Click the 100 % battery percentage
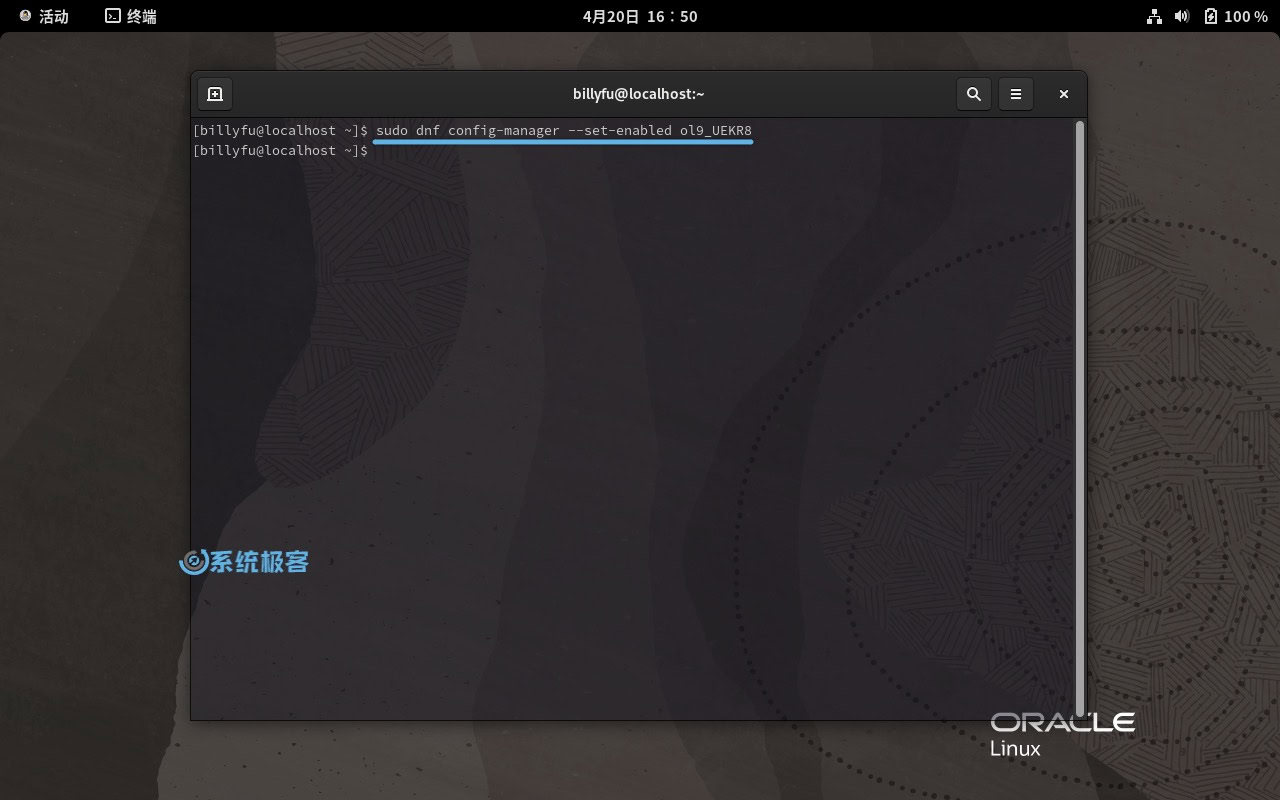Image resolution: width=1280 pixels, height=800 pixels. click(x=1245, y=16)
